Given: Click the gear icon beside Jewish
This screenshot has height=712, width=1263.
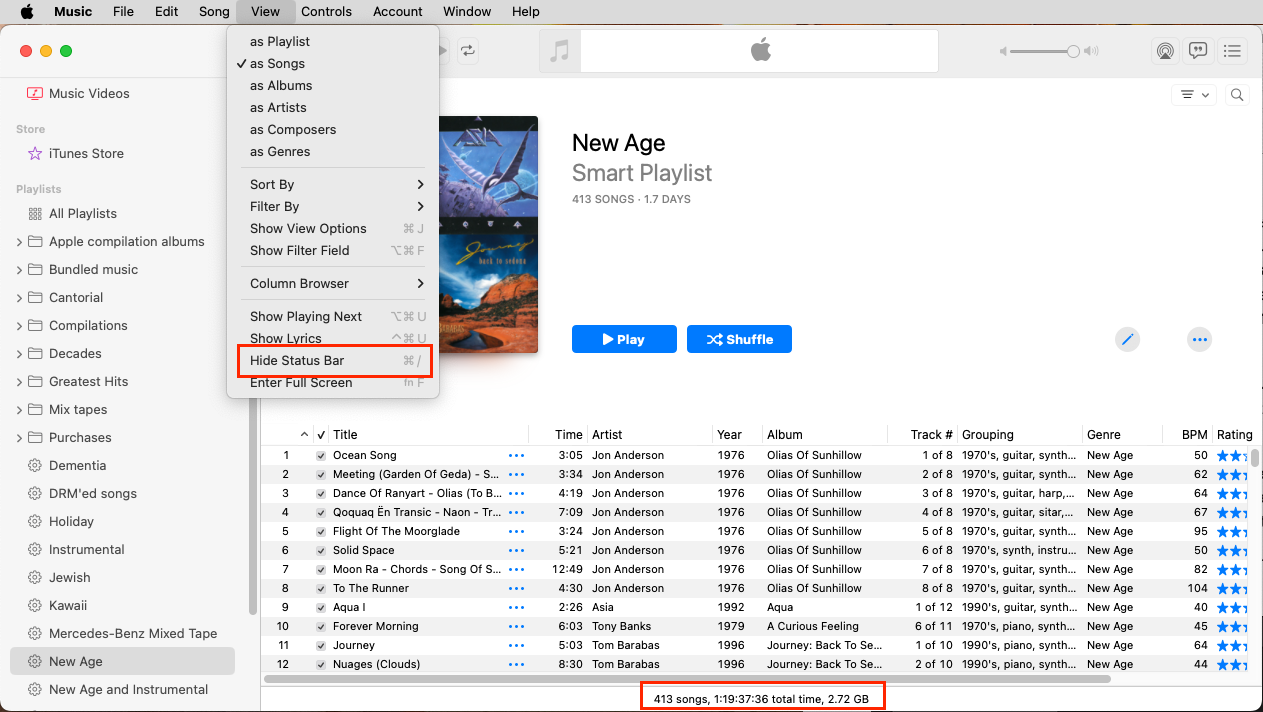Looking at the screenshot, I should pos(35,577).
